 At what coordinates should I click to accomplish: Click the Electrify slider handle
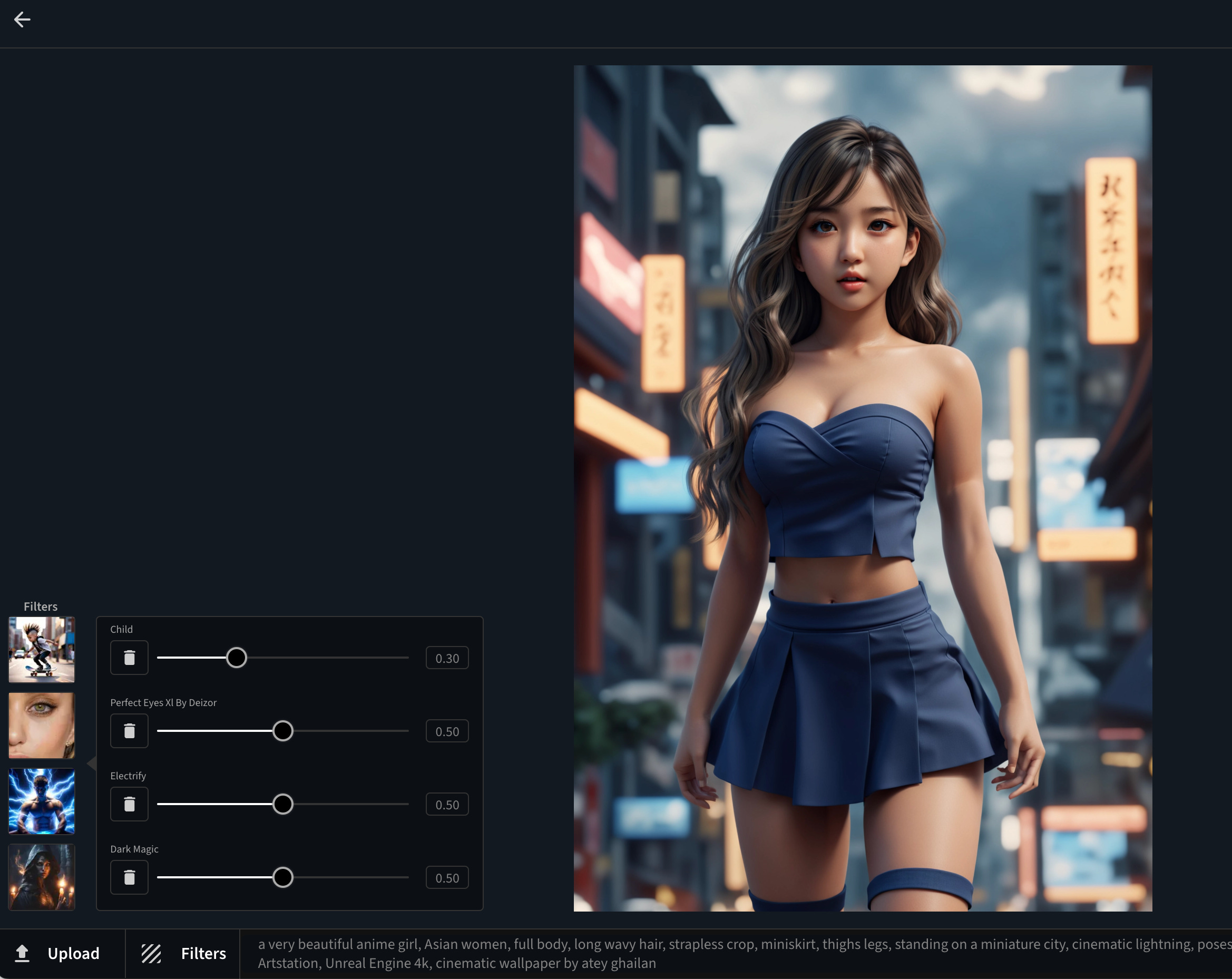point(283,804)
